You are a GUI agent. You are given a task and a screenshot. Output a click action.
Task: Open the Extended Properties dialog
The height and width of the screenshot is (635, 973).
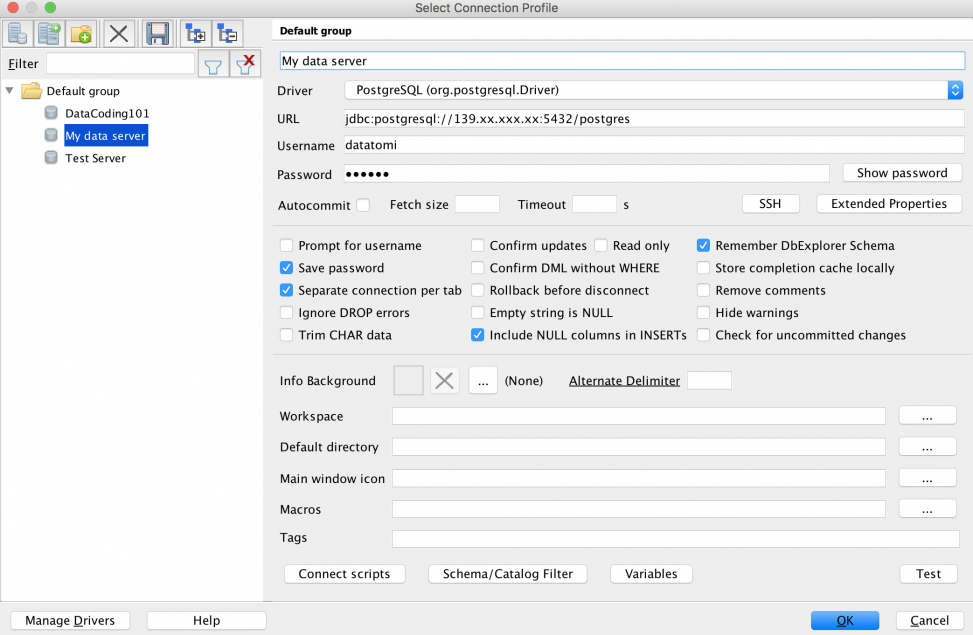click(x=888, y=204)
